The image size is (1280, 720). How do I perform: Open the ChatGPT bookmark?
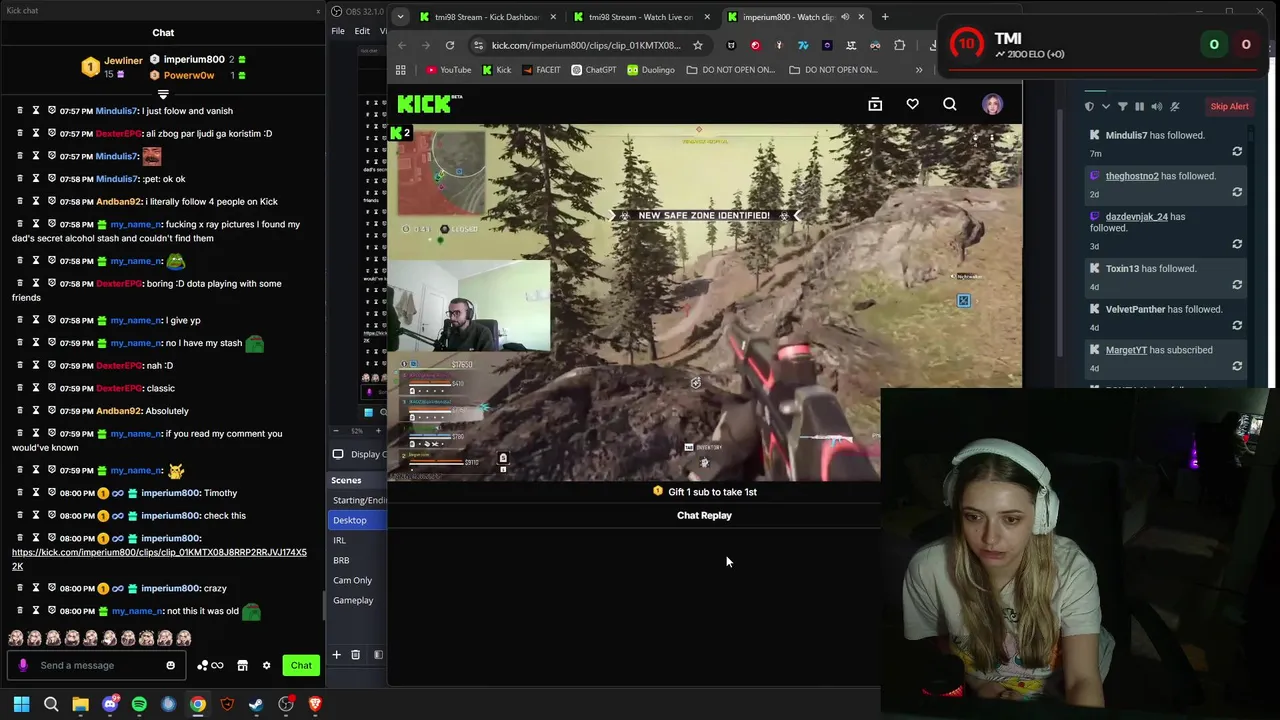click(593, 70)
